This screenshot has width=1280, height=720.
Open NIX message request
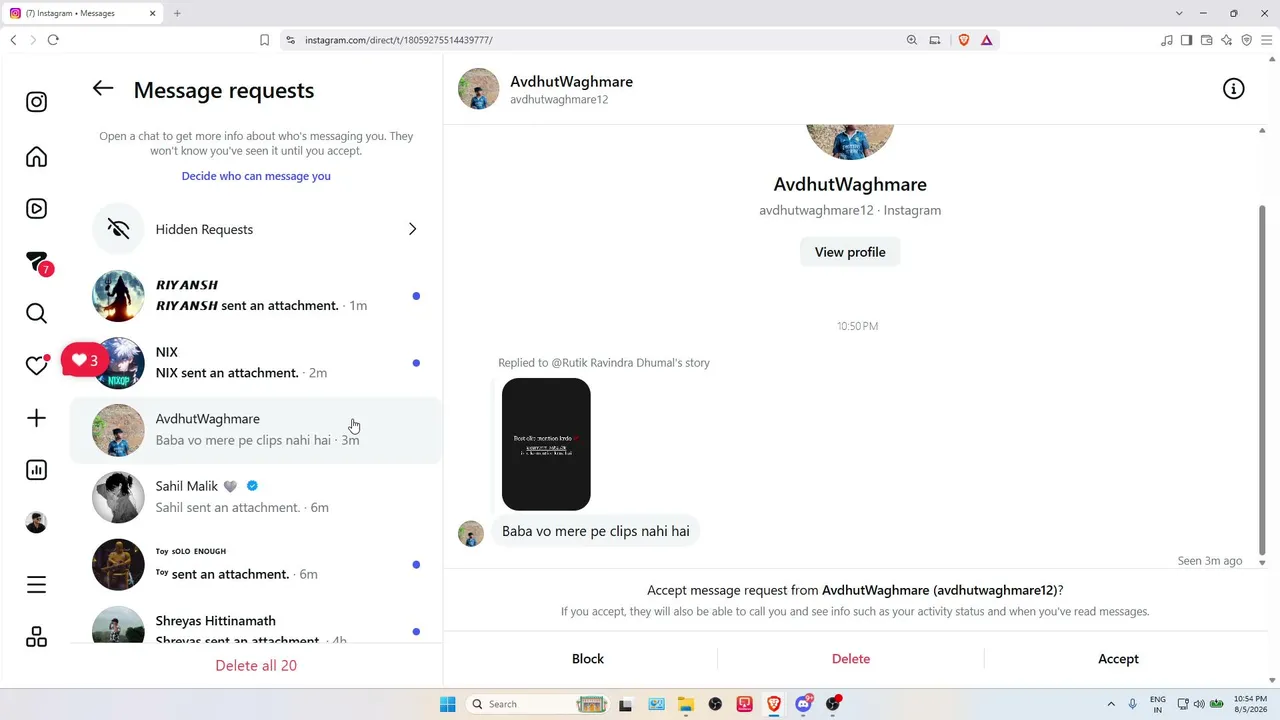(256, 363)
